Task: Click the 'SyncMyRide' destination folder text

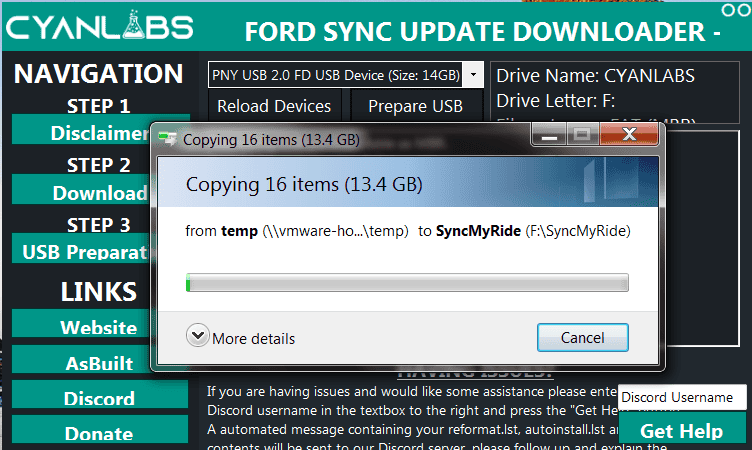Action: [478, 231]
